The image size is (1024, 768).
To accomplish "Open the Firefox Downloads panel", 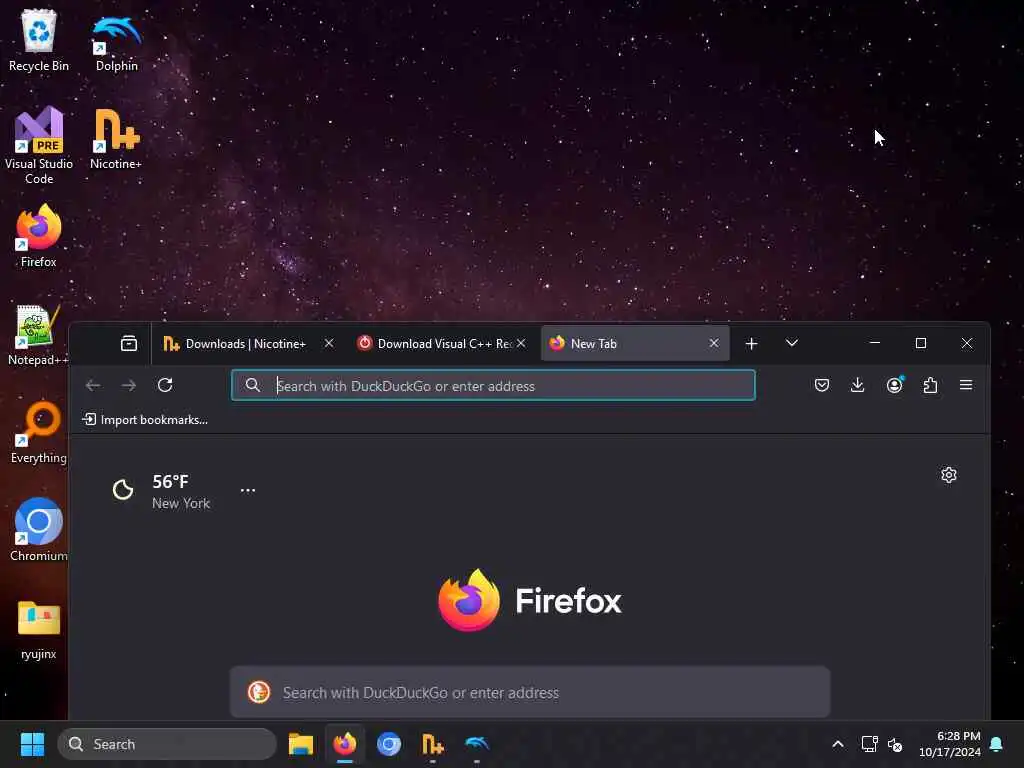I will click(x=857, y=385).
